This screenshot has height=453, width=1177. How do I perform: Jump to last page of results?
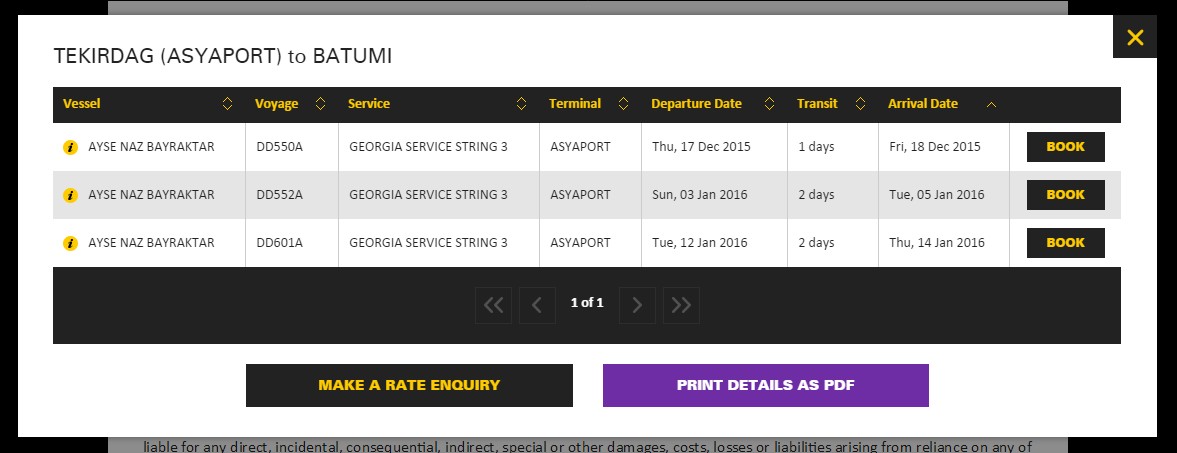click(681, 305)
